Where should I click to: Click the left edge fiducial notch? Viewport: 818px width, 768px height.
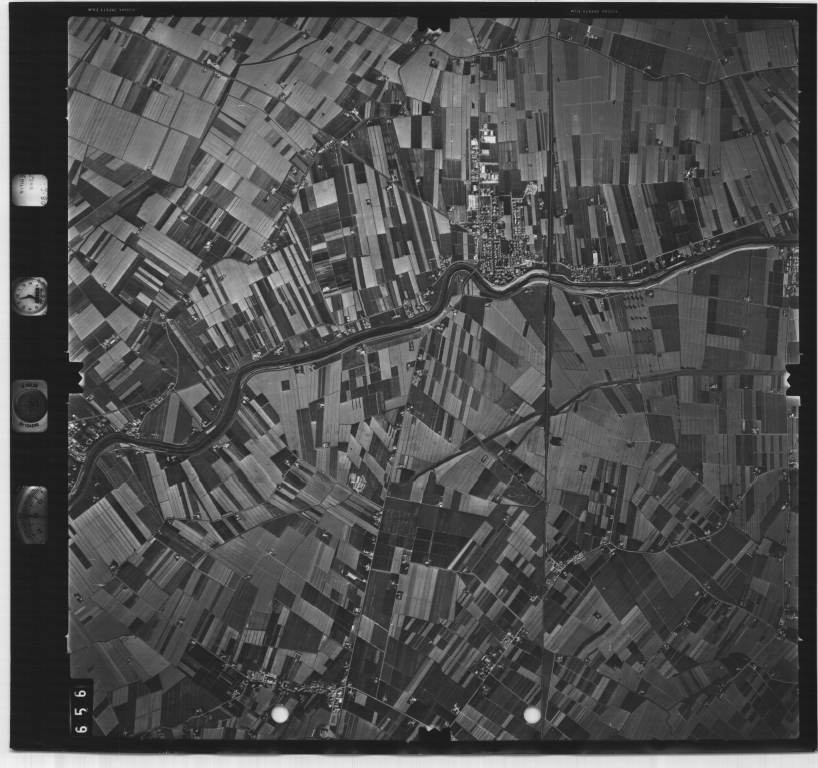[x=73, y=377]
